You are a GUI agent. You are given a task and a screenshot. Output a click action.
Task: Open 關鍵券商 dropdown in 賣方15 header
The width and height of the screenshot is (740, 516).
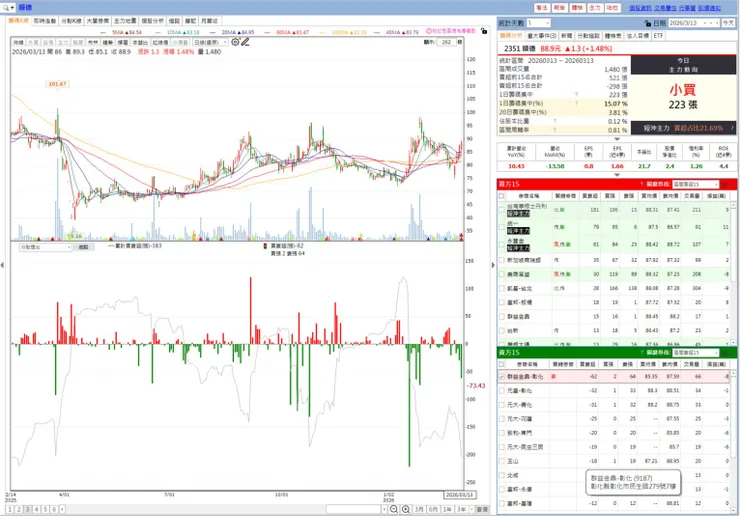(695, 353)
